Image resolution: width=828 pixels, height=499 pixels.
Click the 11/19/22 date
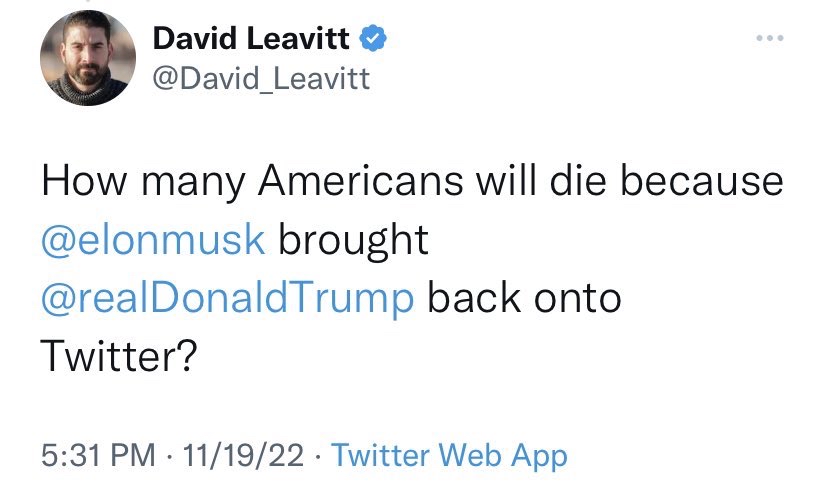[x=243, y=455]
